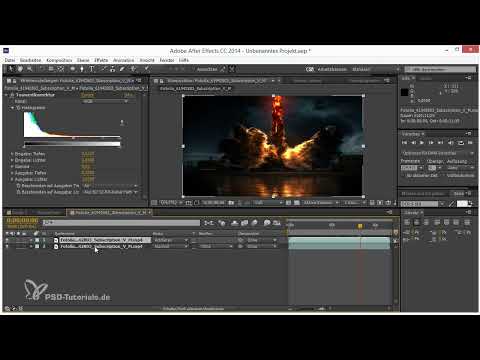The image size is (480, 360).
Task: Open the Animation menu
Action: tap(123, 60)
